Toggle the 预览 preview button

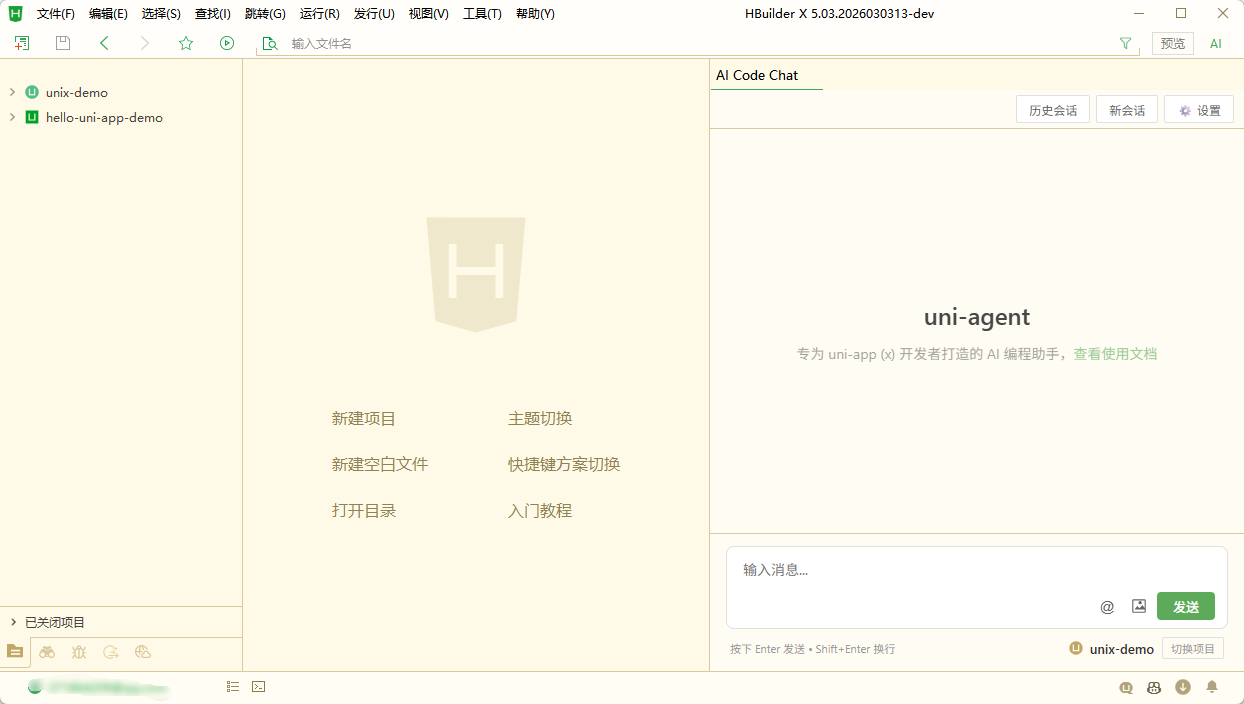1172,44
